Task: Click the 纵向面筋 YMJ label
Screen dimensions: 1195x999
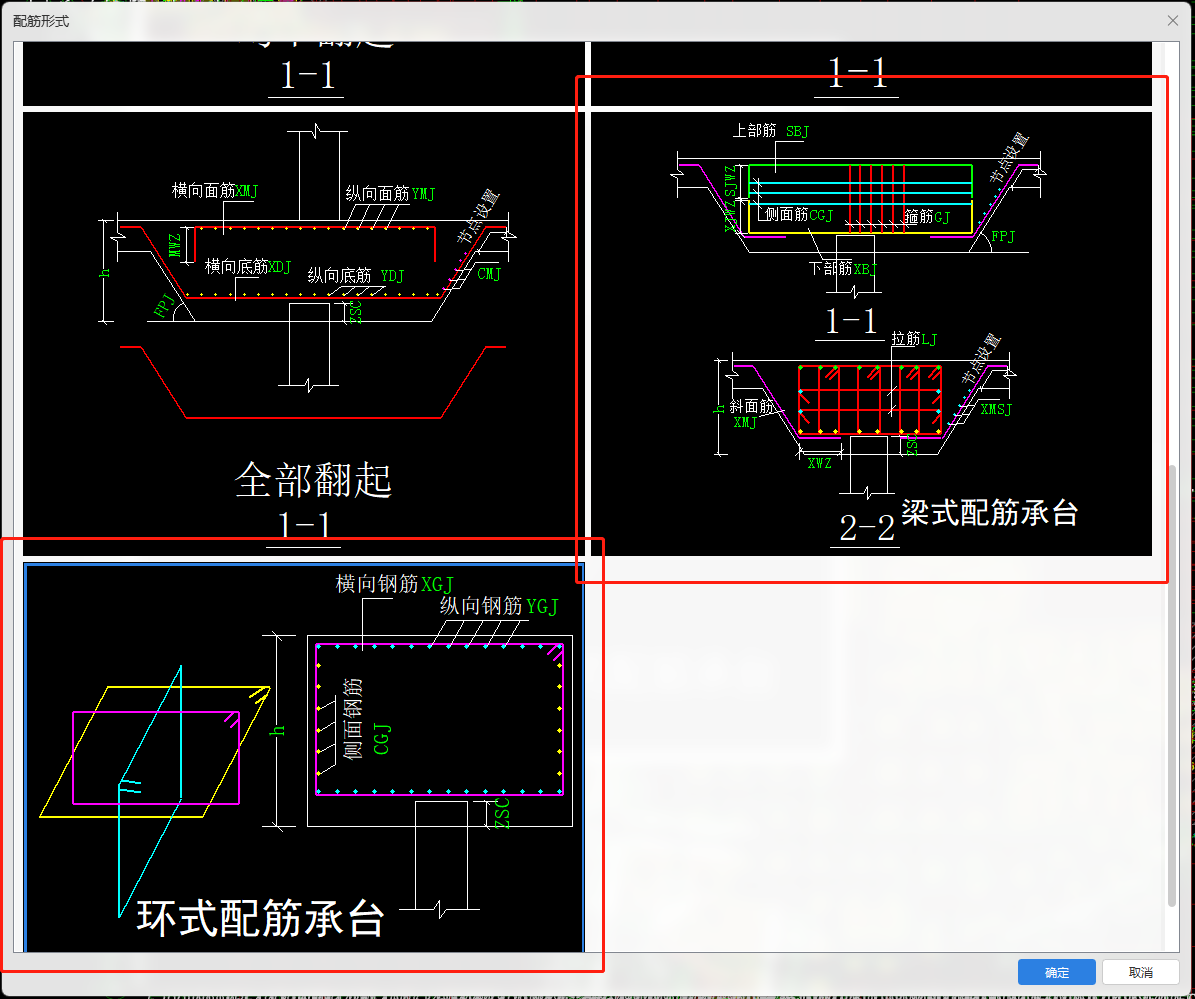Action: point(390,194)
